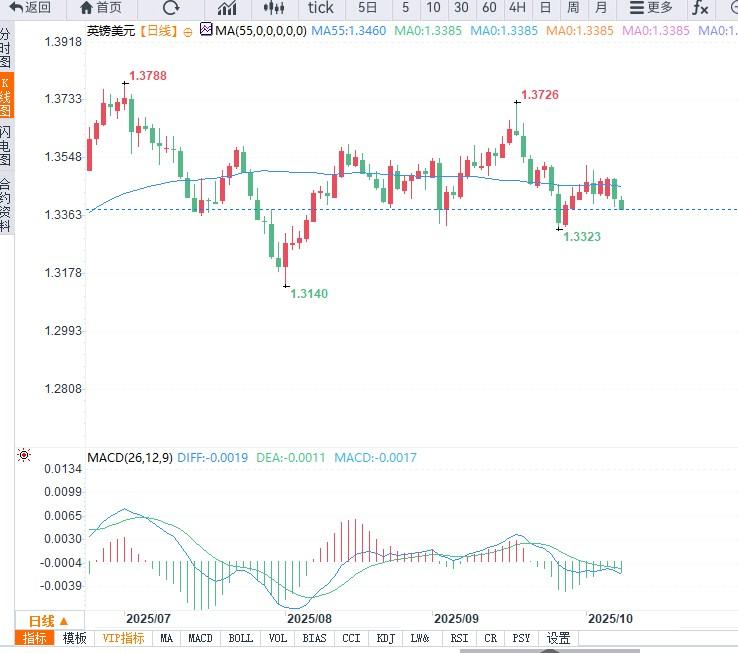Expand the 日线 period selector at bottom
The width and height of the screenshot is (738, 653).
click(x=49, y=621)
